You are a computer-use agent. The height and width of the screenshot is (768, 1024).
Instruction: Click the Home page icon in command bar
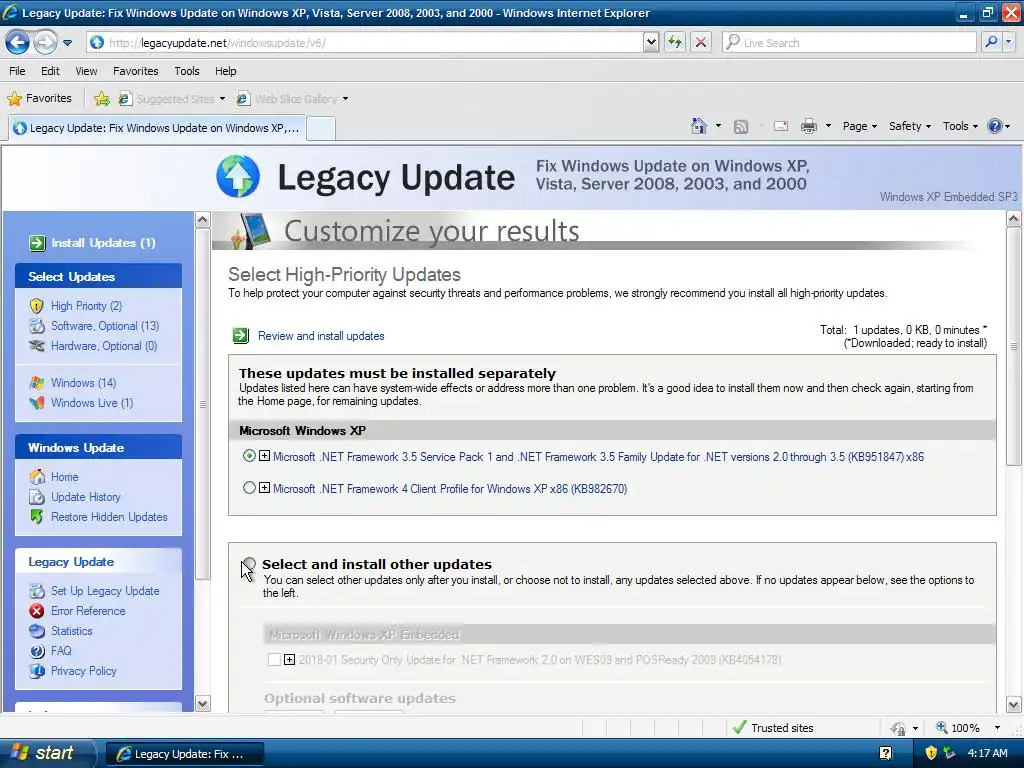[699, 126]
